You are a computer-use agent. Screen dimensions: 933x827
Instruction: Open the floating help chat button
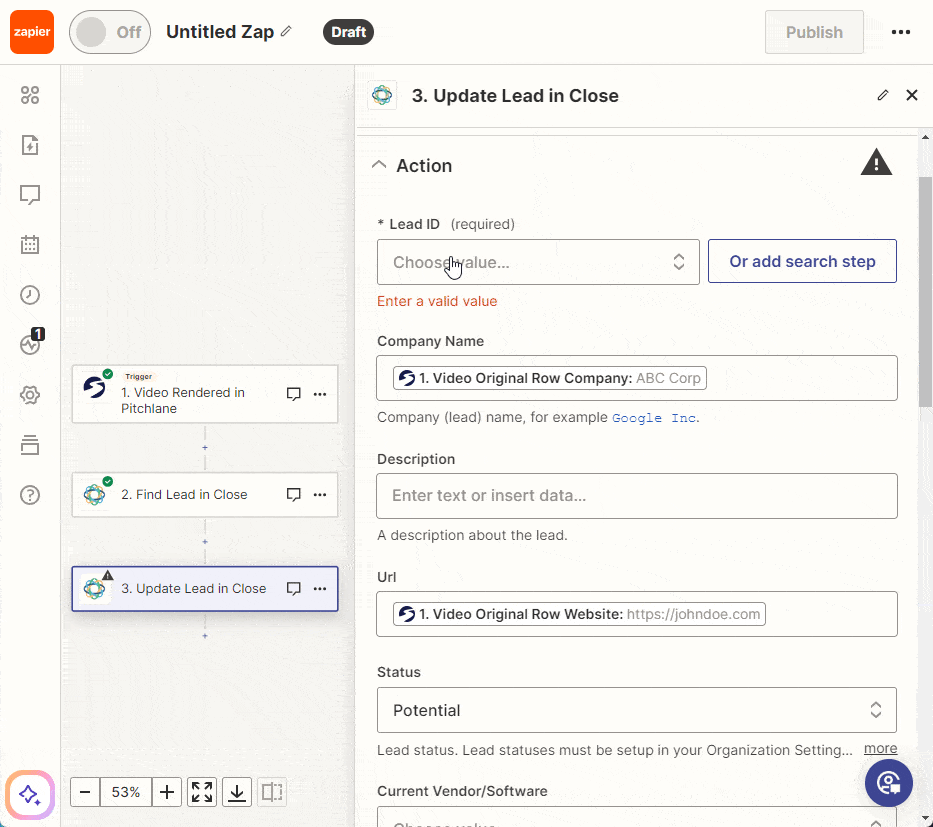click(888, 782)
